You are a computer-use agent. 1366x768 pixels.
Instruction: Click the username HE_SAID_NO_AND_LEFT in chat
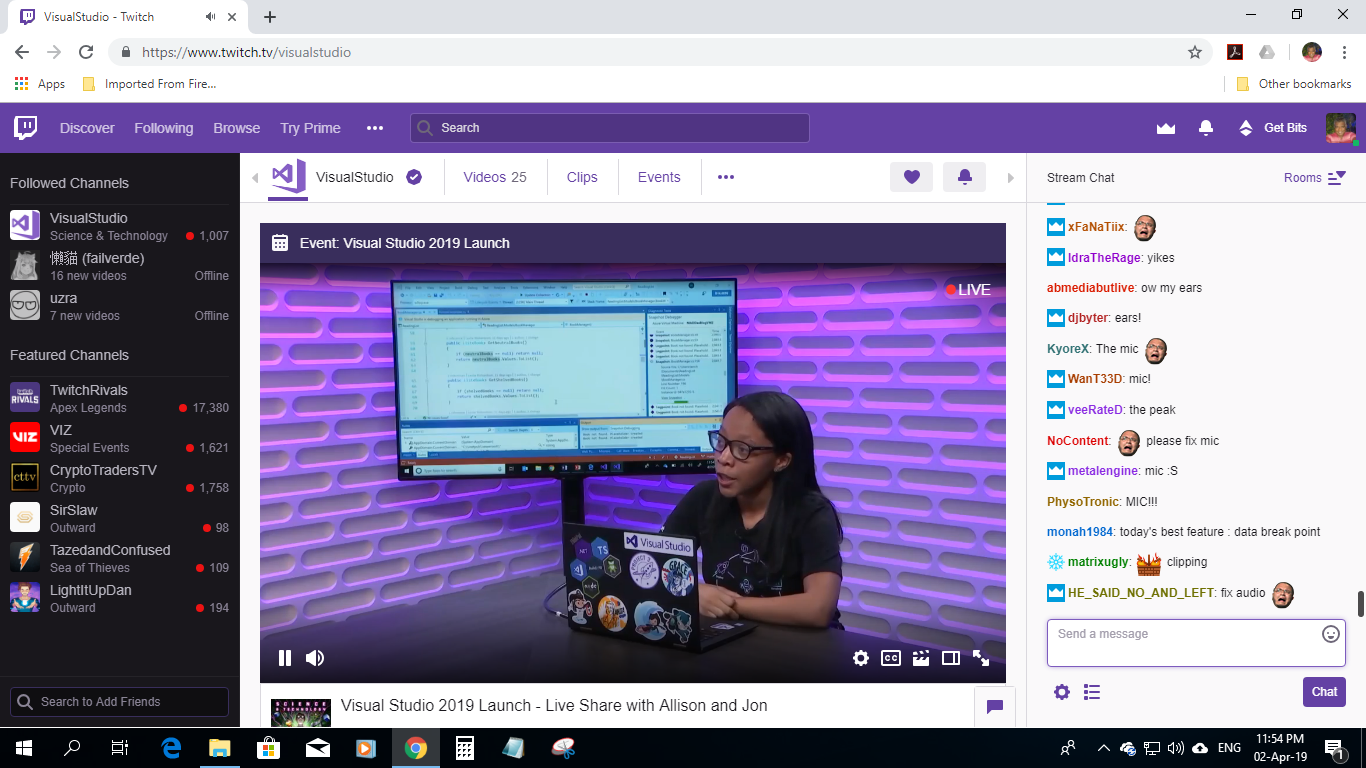[1141, 593]
